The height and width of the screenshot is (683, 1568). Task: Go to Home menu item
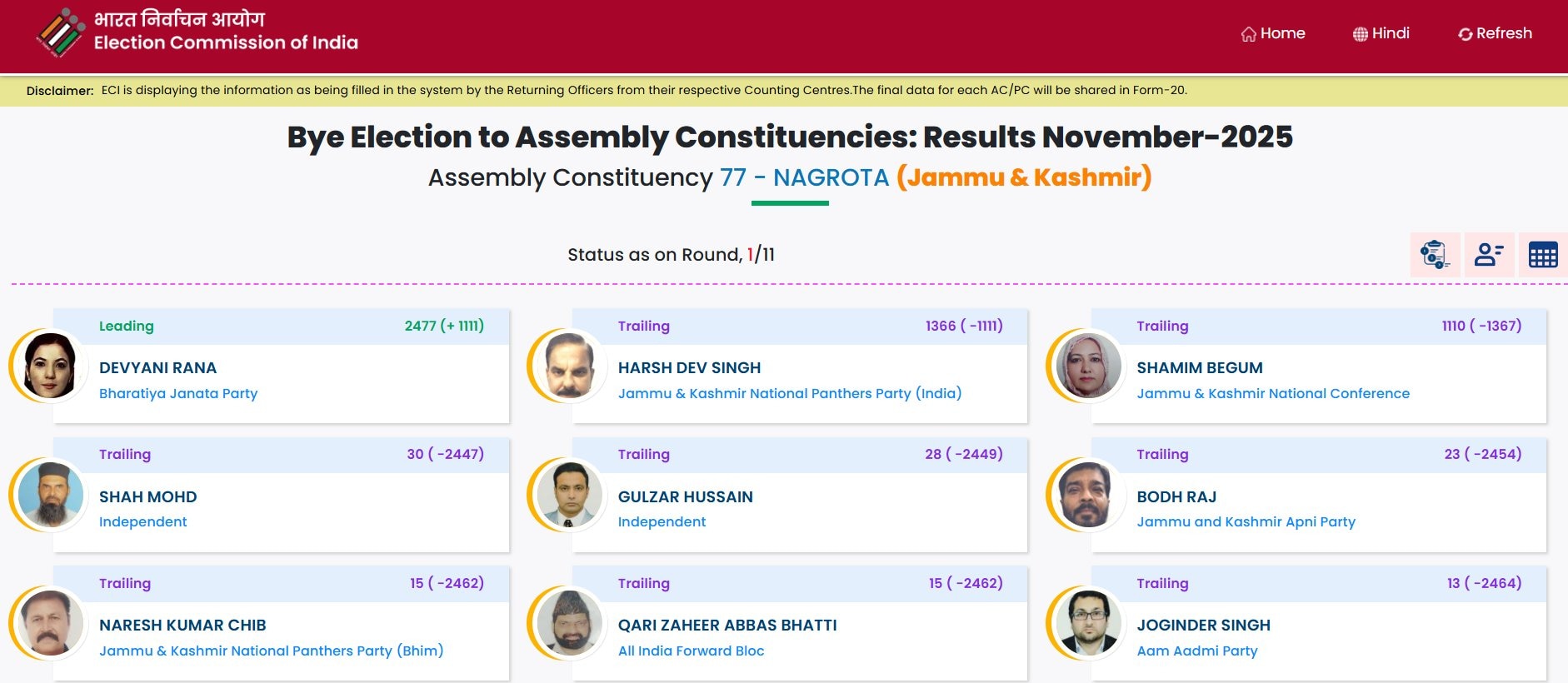coord(1282,33)
